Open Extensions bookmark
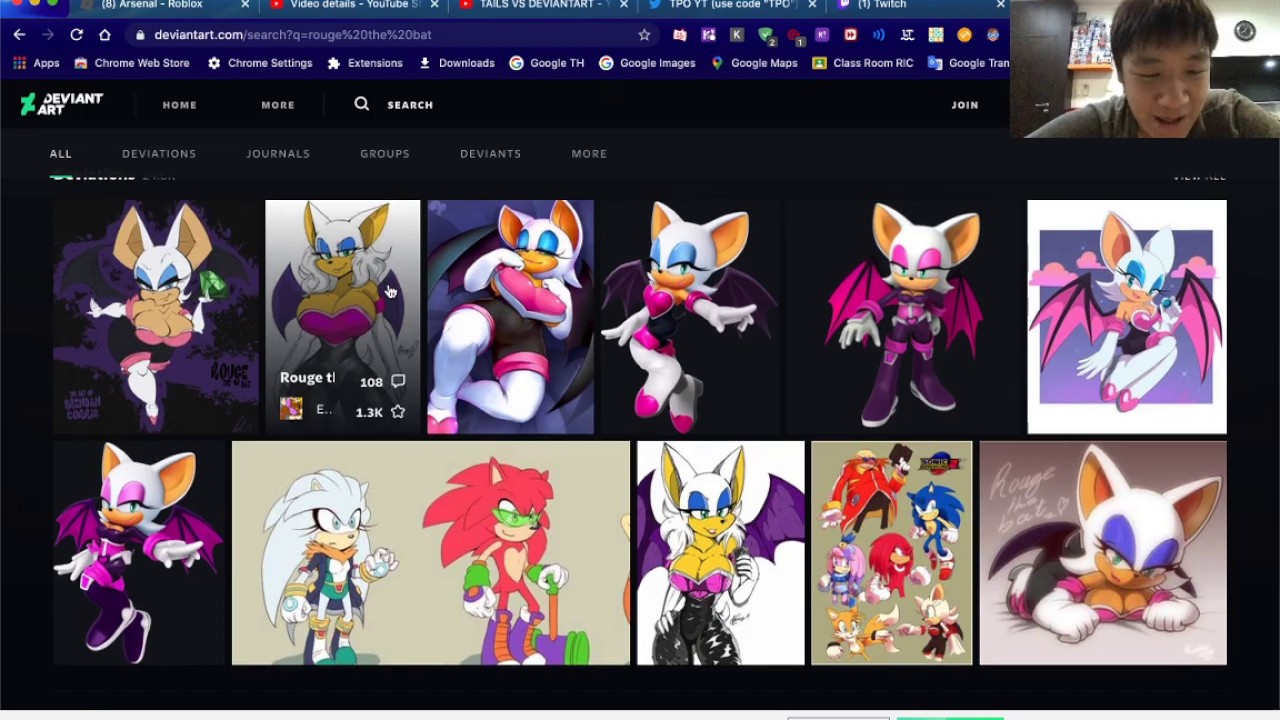The image size is (1280, 720). coord(365,63)
